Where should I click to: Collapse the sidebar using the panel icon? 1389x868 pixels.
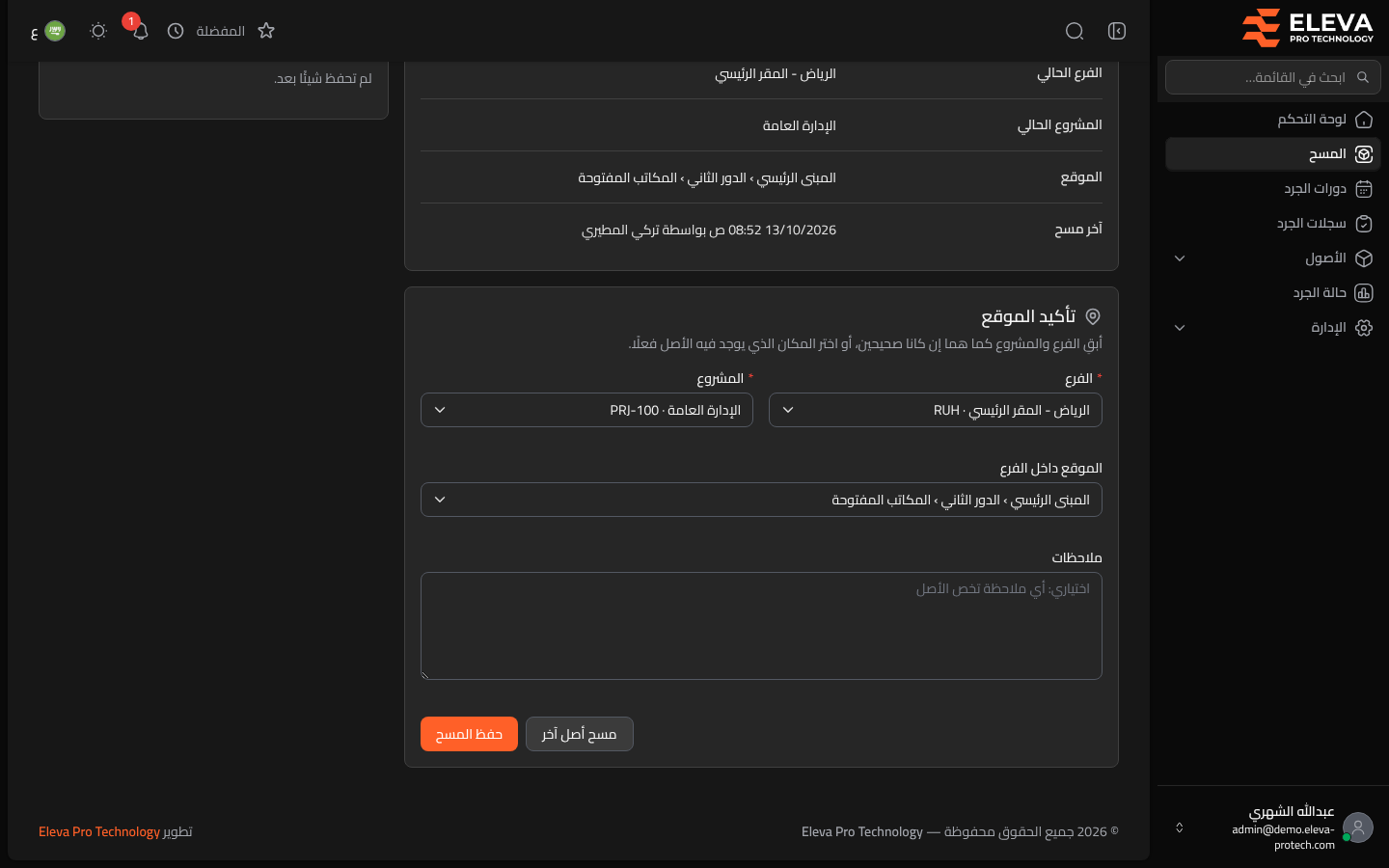pos(1117,31)
